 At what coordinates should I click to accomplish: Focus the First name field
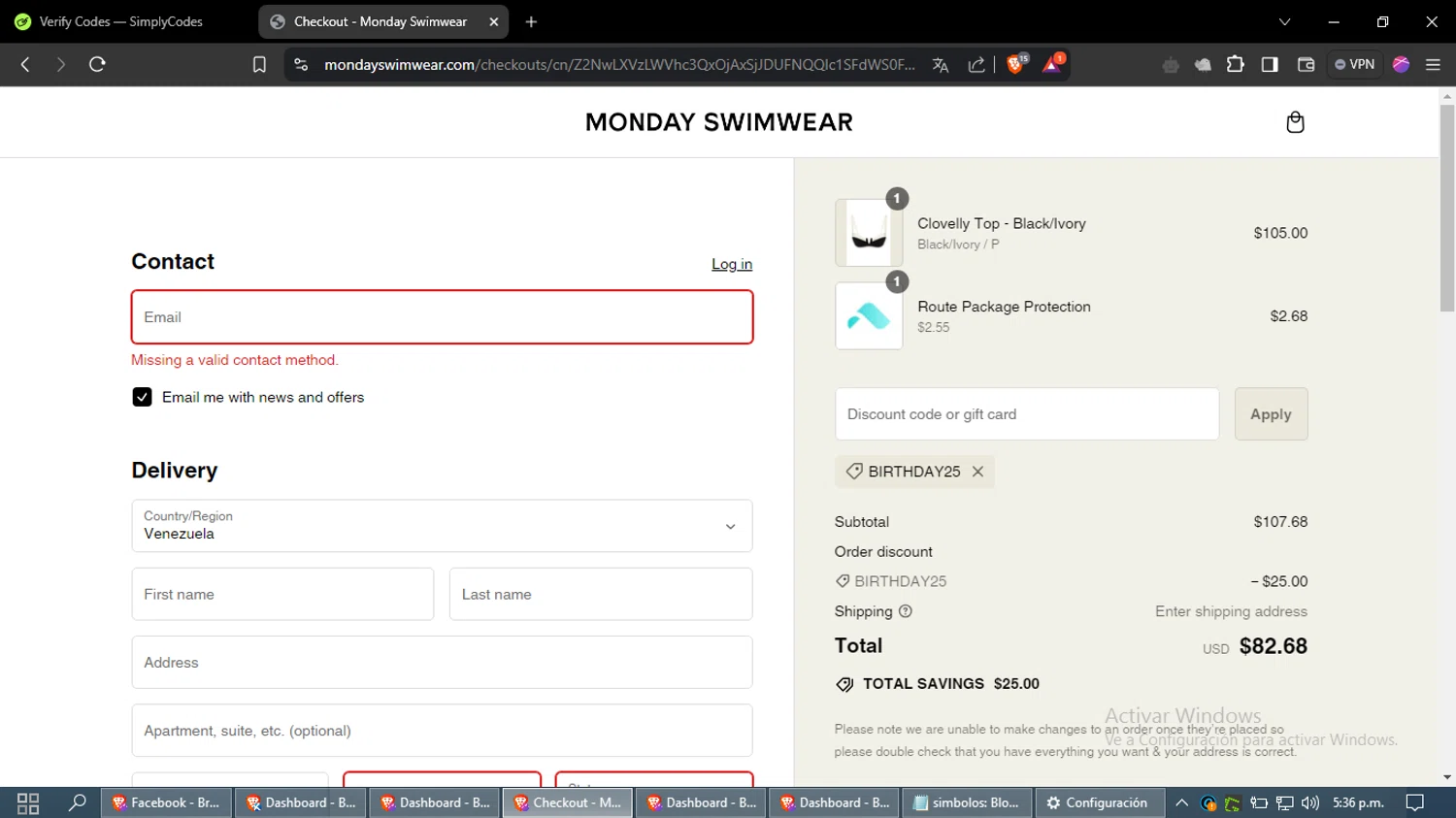tap(282, 594)
